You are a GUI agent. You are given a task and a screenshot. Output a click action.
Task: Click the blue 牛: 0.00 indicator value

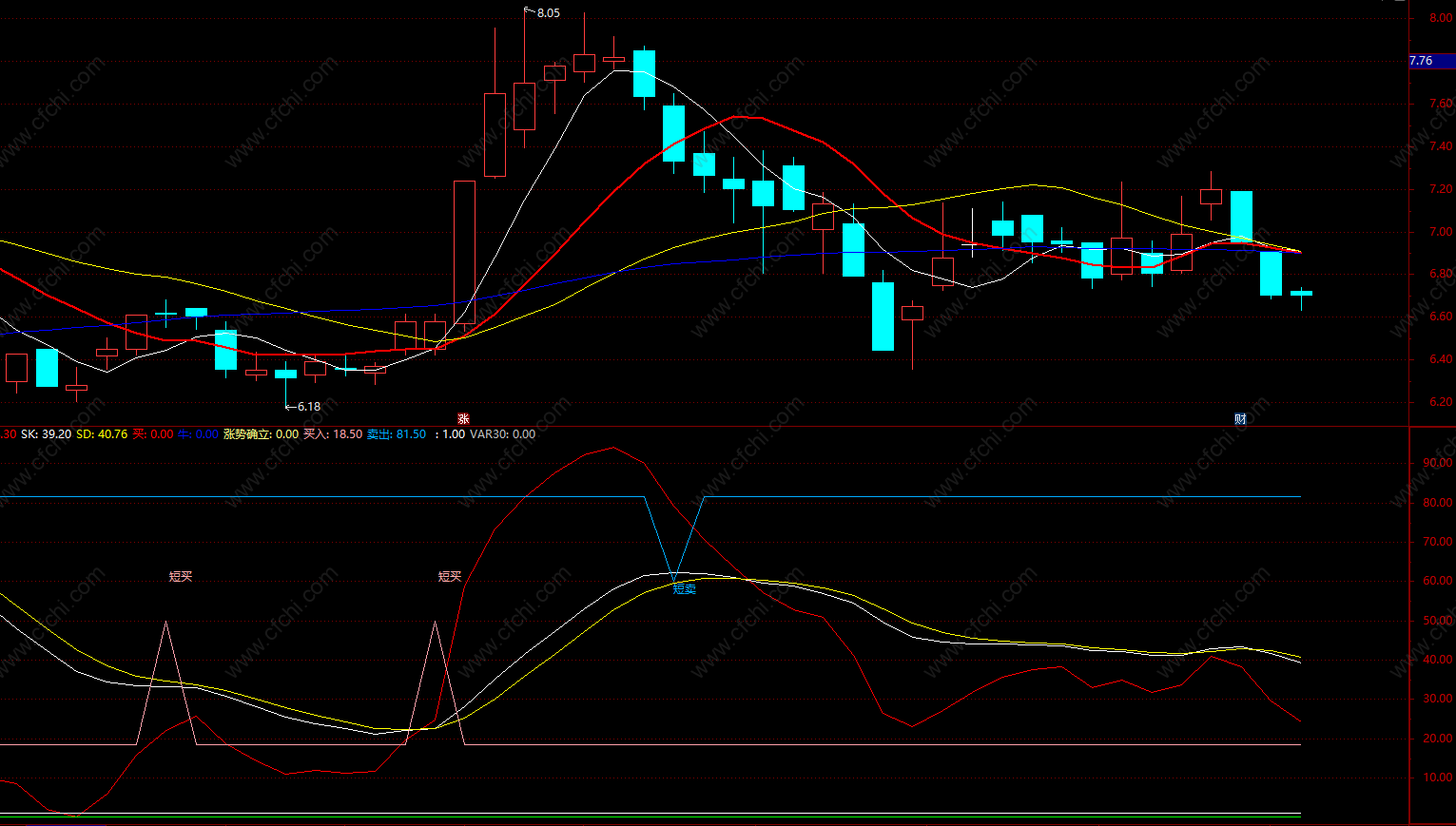pos(199,433)
